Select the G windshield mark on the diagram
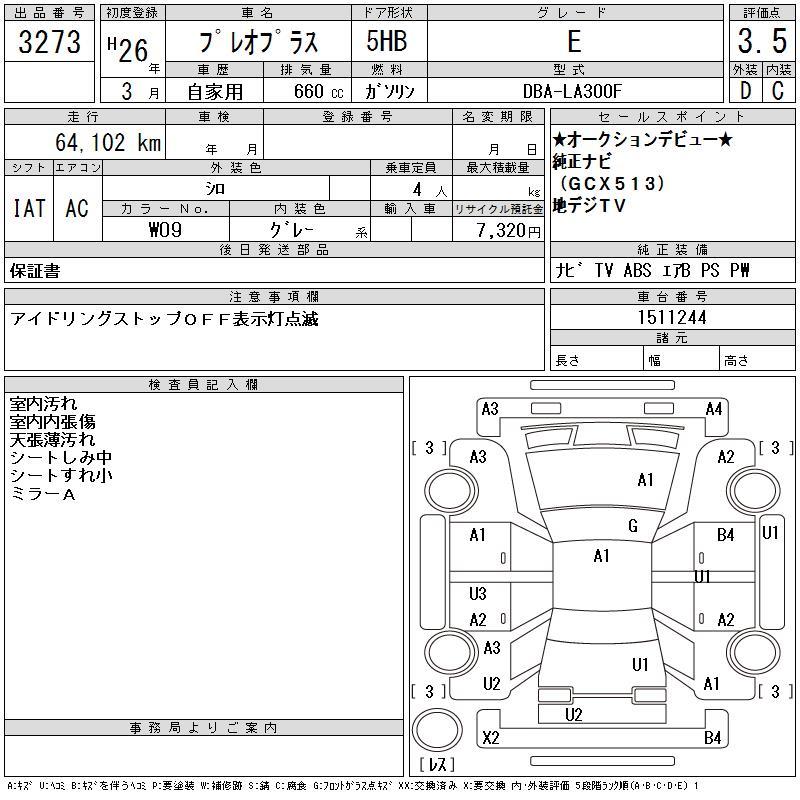This screenshot has height=800, width=800. [633, 526]
